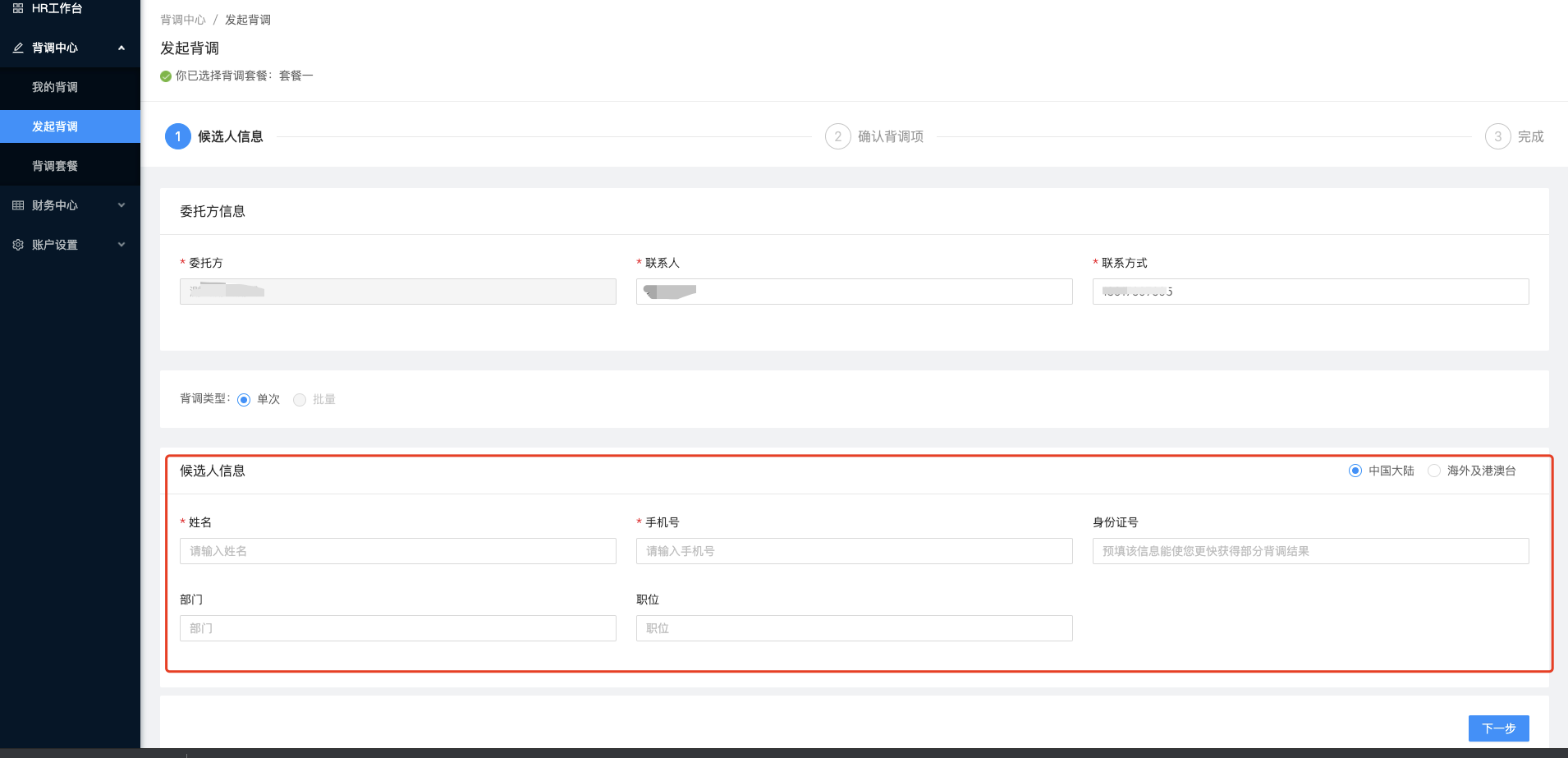The width and height of the screenshot is (1568, 758).
Task: Expand the 财务中心 menu chevron
Action: pos(121,205)
